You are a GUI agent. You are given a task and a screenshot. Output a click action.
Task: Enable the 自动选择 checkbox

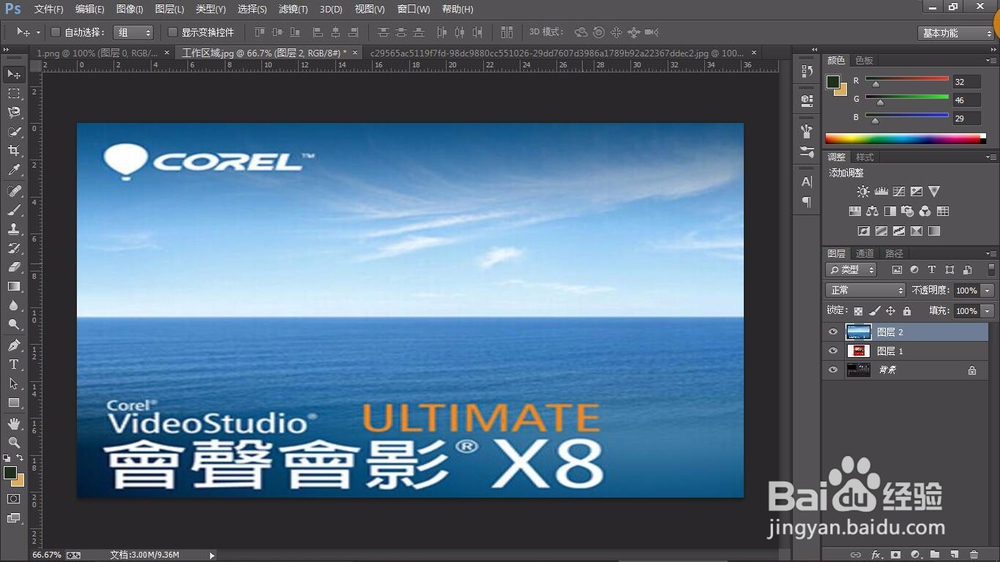[x=55, y=32]
